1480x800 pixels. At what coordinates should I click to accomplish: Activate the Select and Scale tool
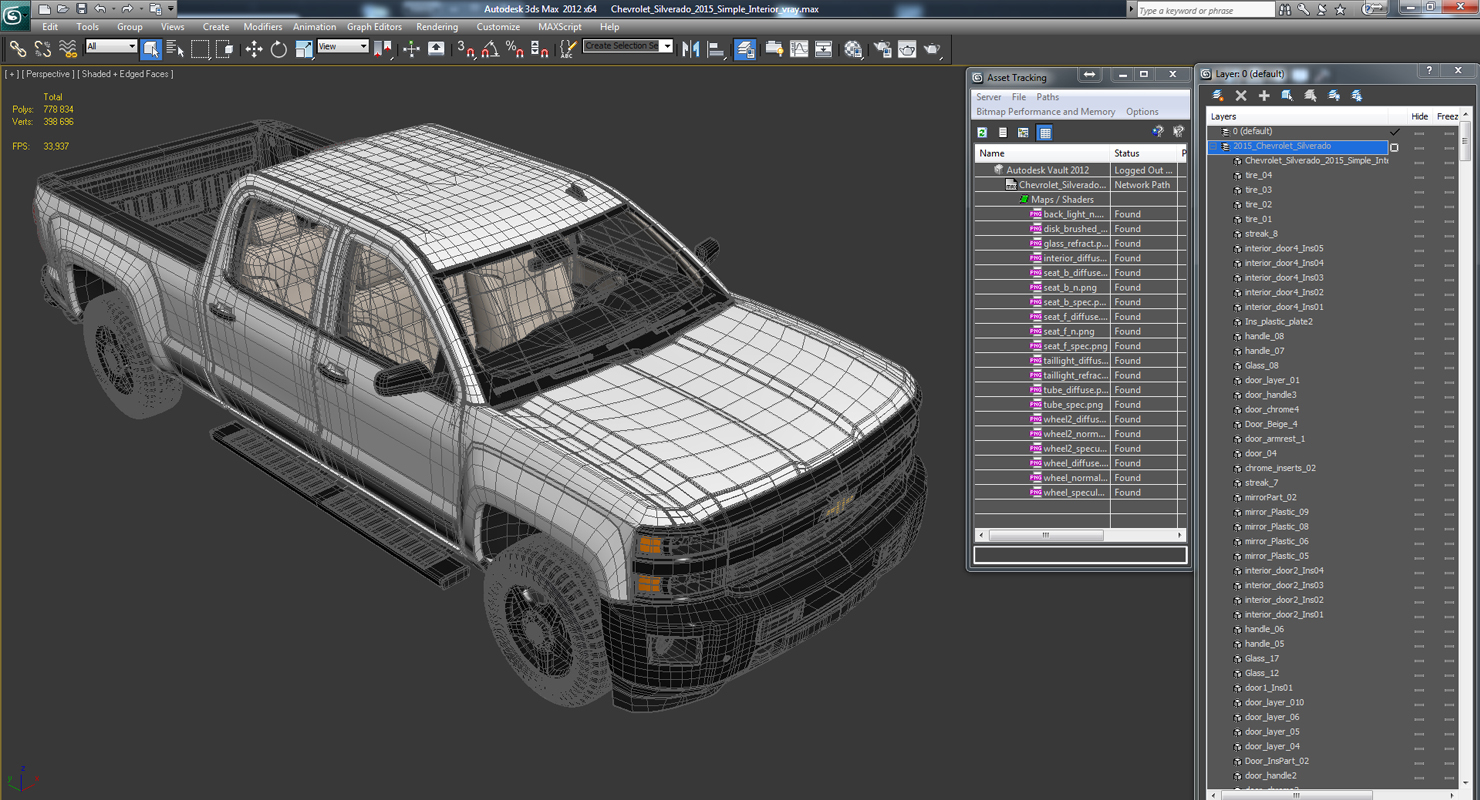click(x=304, y=48)
